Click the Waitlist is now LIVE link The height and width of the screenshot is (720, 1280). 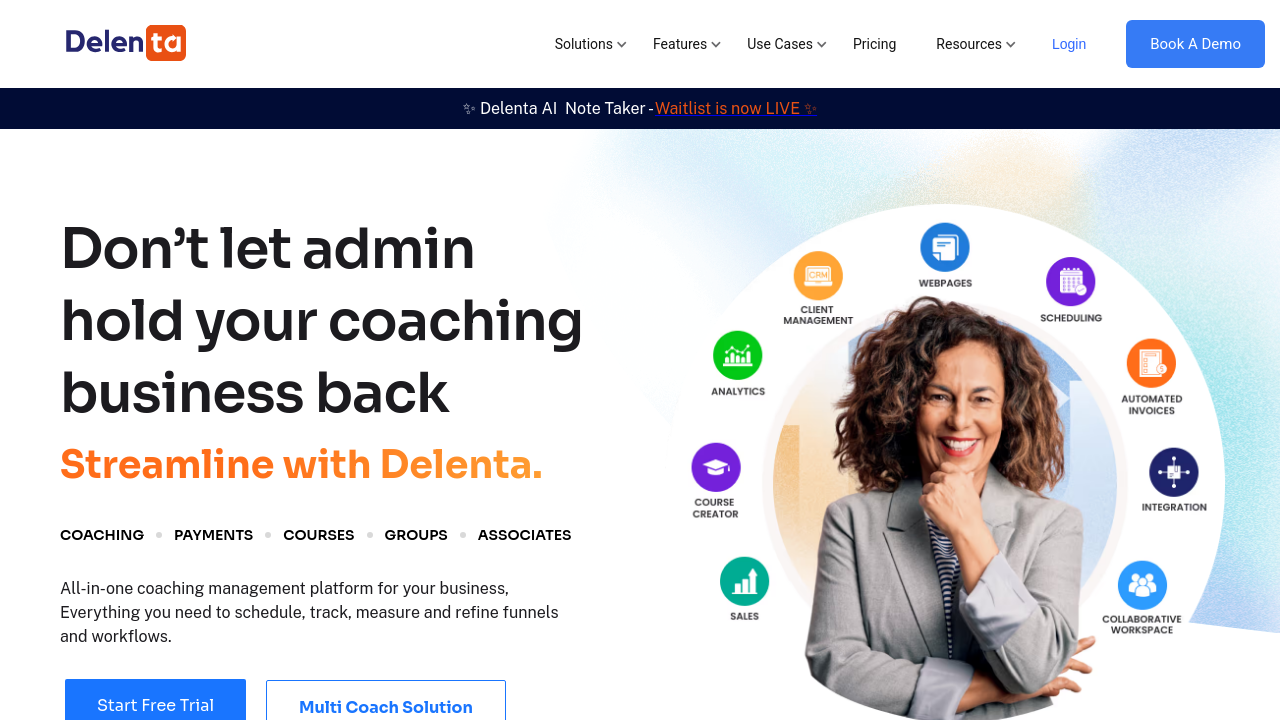pos(727,108)
